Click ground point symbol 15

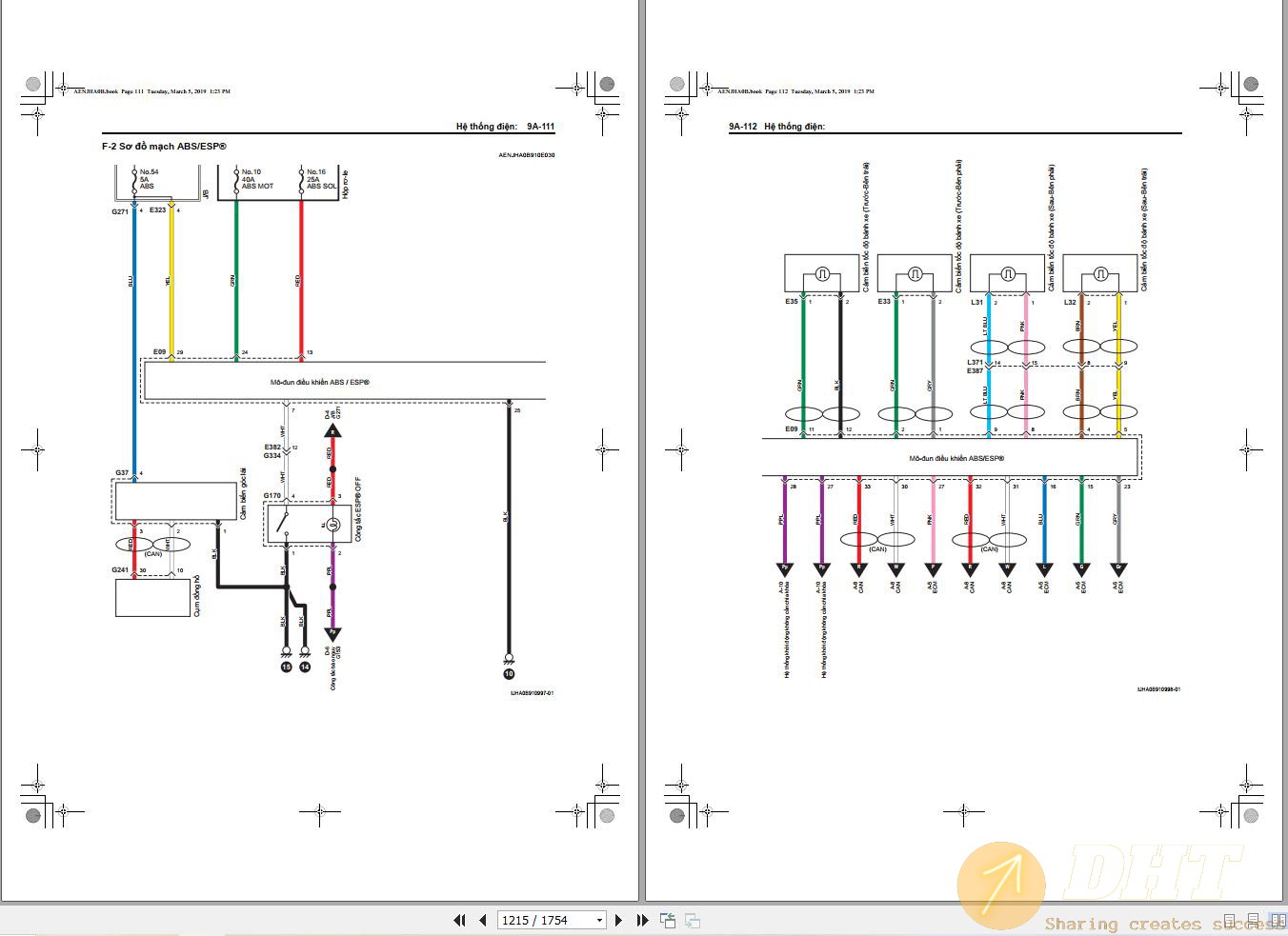[286, 667]
